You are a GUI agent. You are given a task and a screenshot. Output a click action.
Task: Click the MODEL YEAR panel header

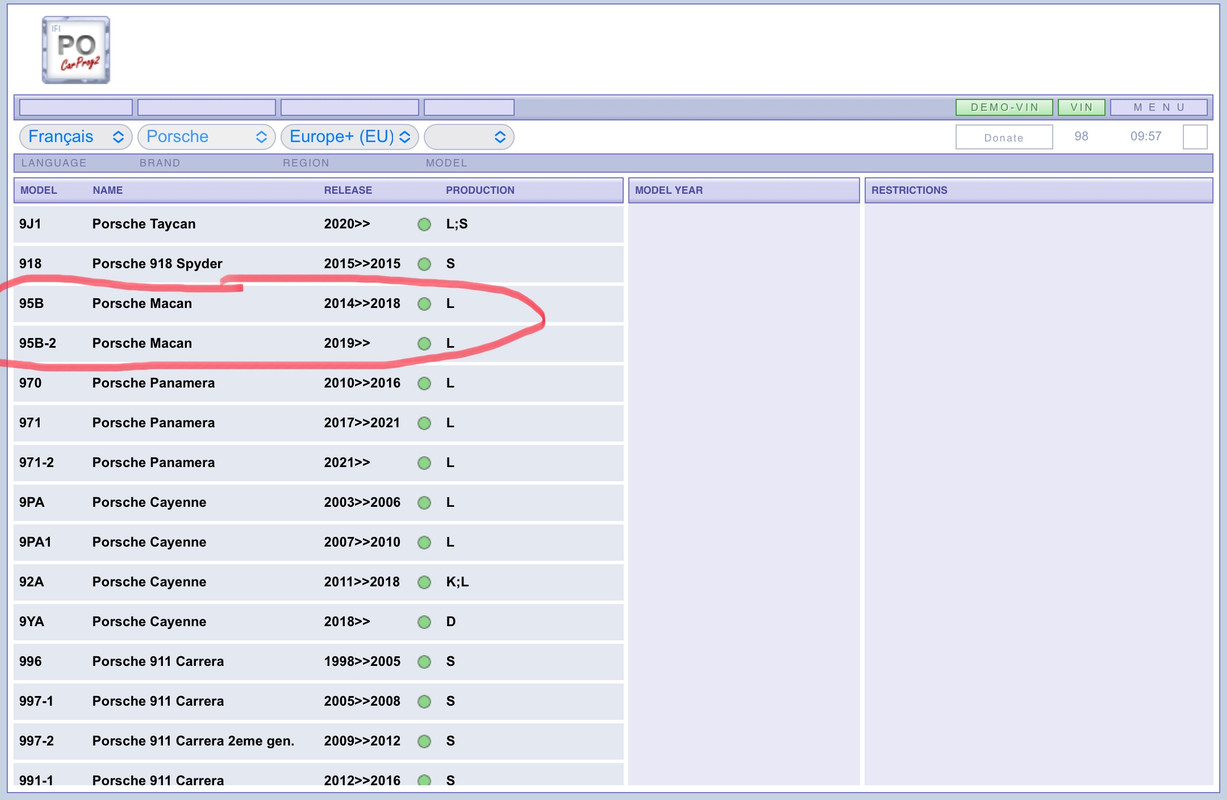coord(744,190)
